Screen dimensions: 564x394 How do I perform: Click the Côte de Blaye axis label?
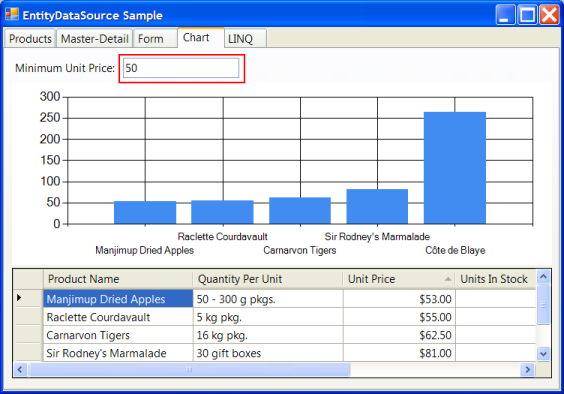(455, 250)
